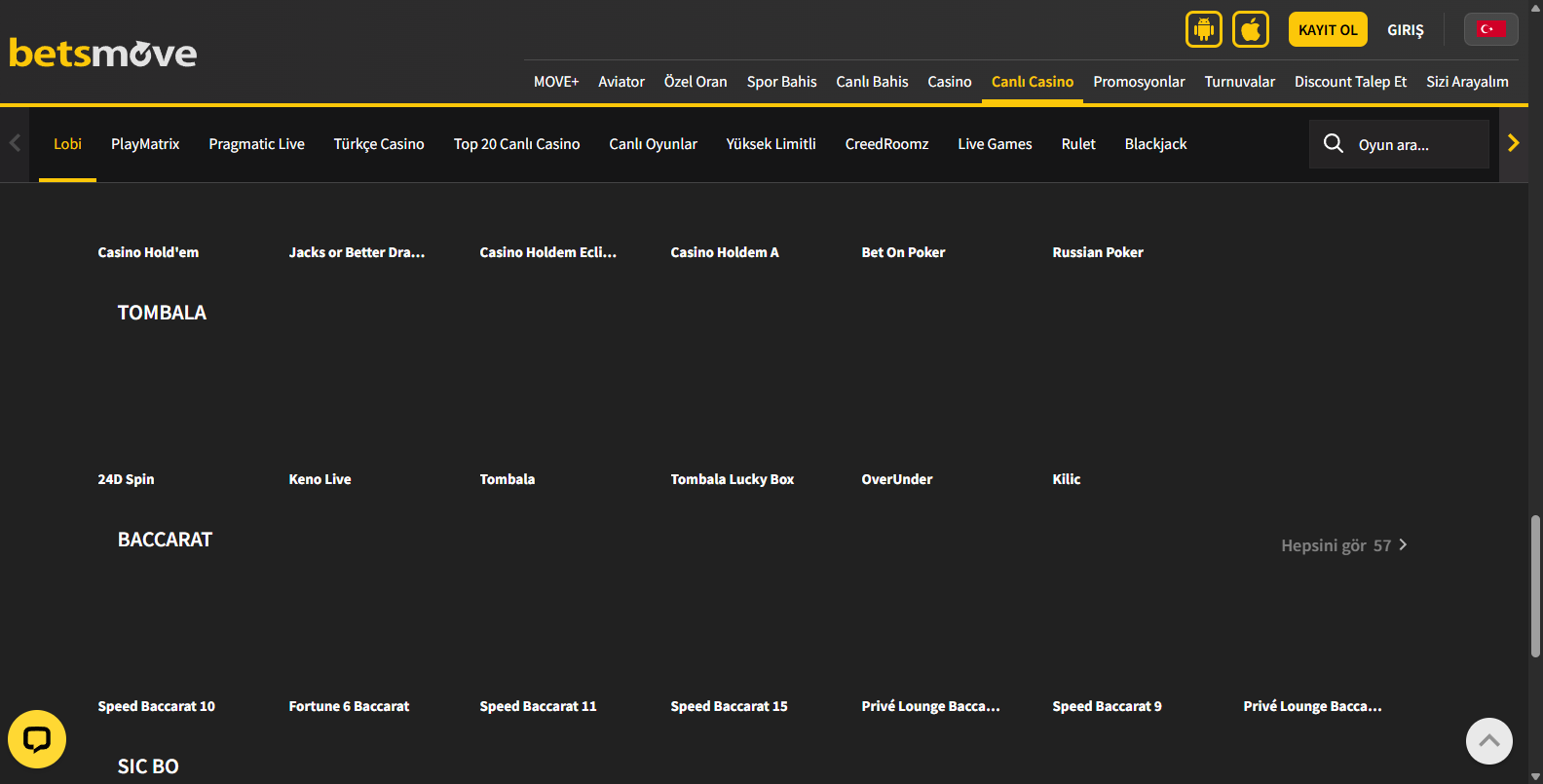
Task: Select the Blackjack category tab
Action: (1155, 144)
